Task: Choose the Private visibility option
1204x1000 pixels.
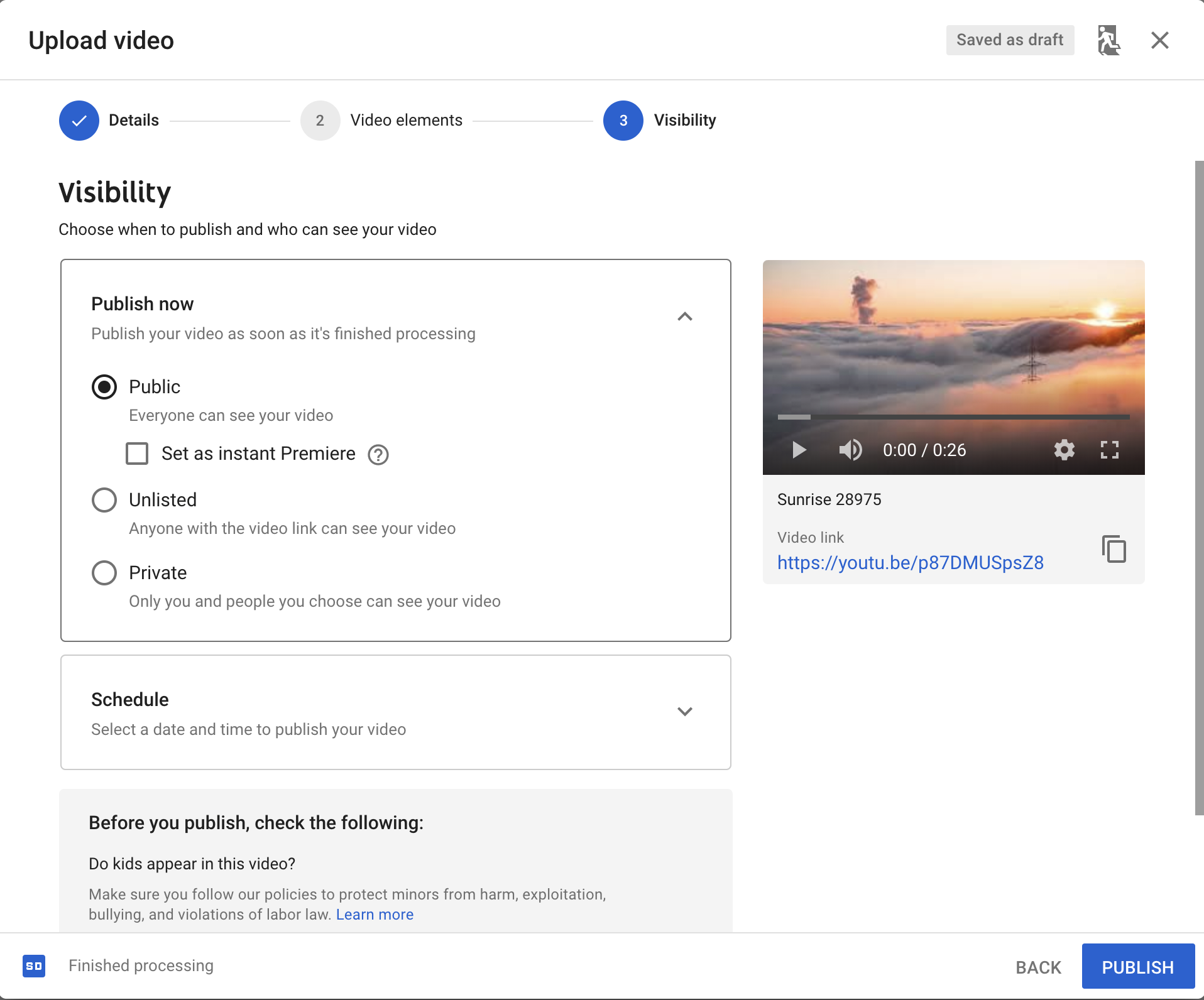Action: [x=104, y=573]
